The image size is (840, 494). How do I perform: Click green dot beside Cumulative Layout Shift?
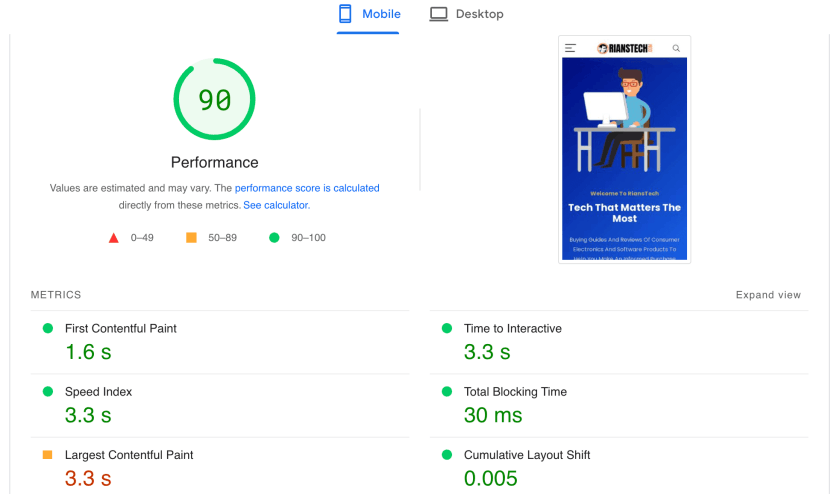(447, 455)
